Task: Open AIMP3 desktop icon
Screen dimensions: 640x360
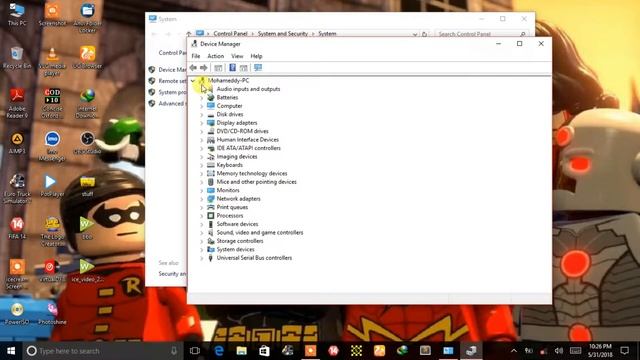Action: pyautogui.click(x=17, y=143)
